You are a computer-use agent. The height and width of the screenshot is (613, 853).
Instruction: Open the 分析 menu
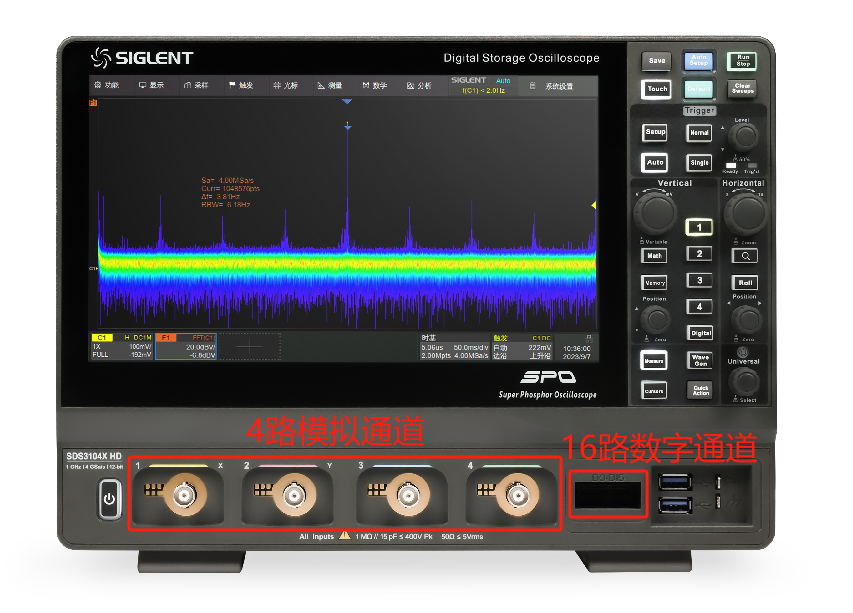[419, 85]
